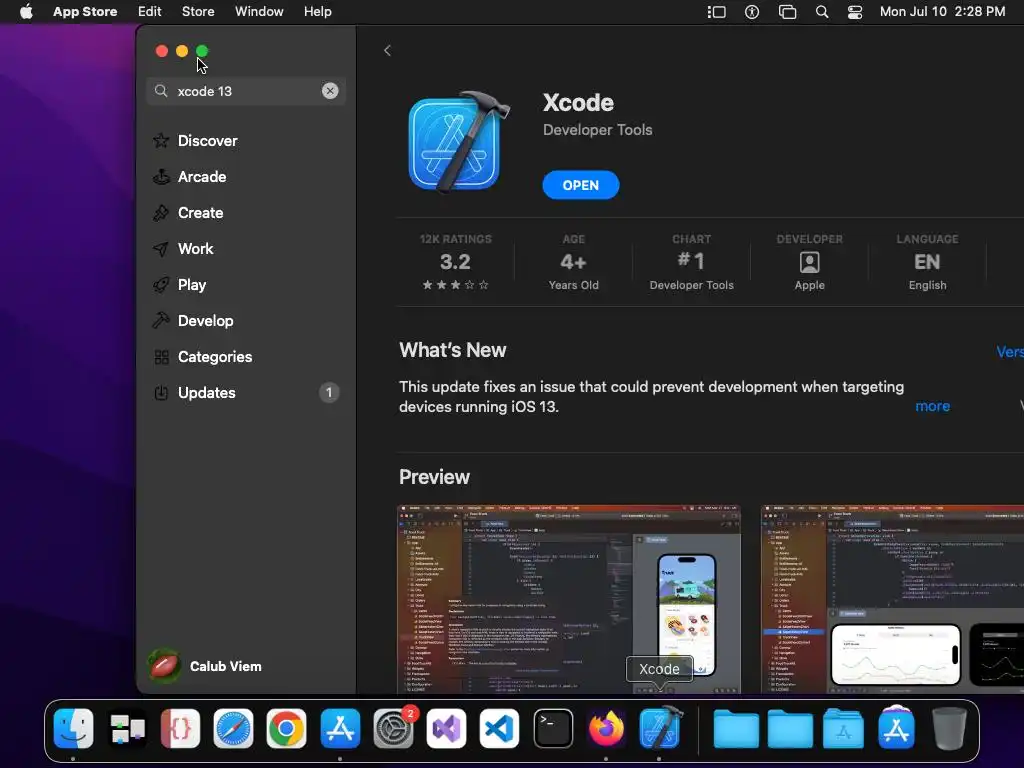Click the OPEN button for Xcode

pos(581,185)
